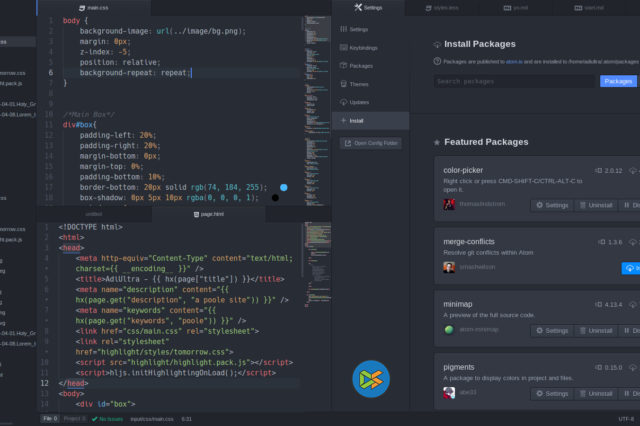Open Updates section in settings sidebar

[x=371, y=102]
